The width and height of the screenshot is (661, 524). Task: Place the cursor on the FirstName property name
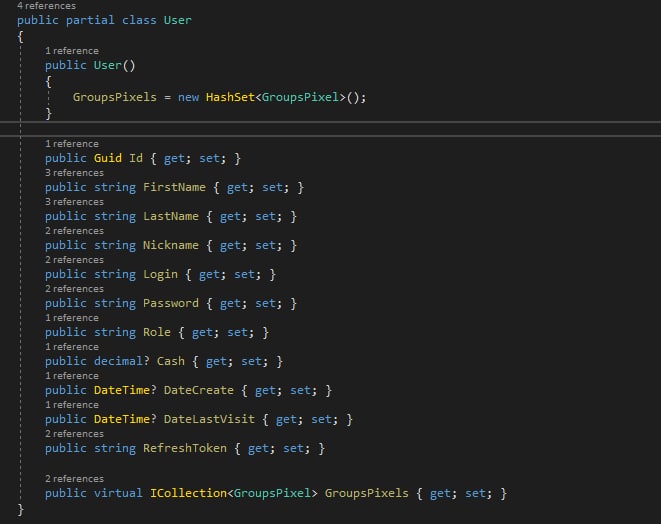pos(174,187)
